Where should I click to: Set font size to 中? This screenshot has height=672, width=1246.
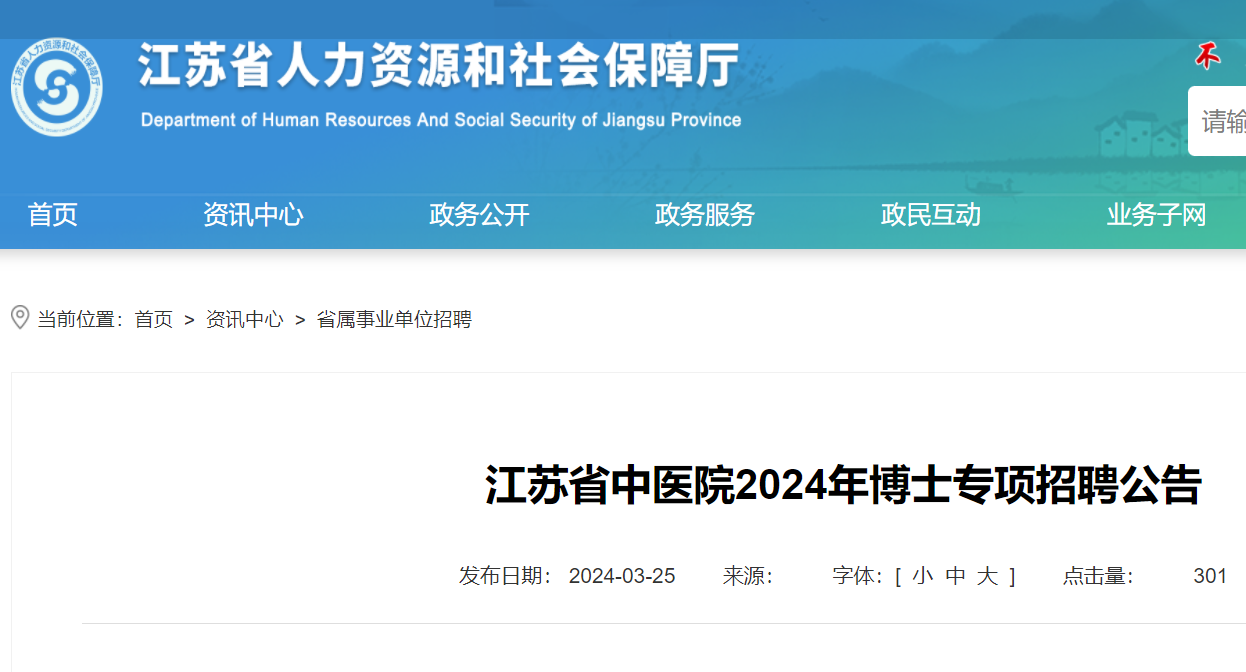[956, 576]
